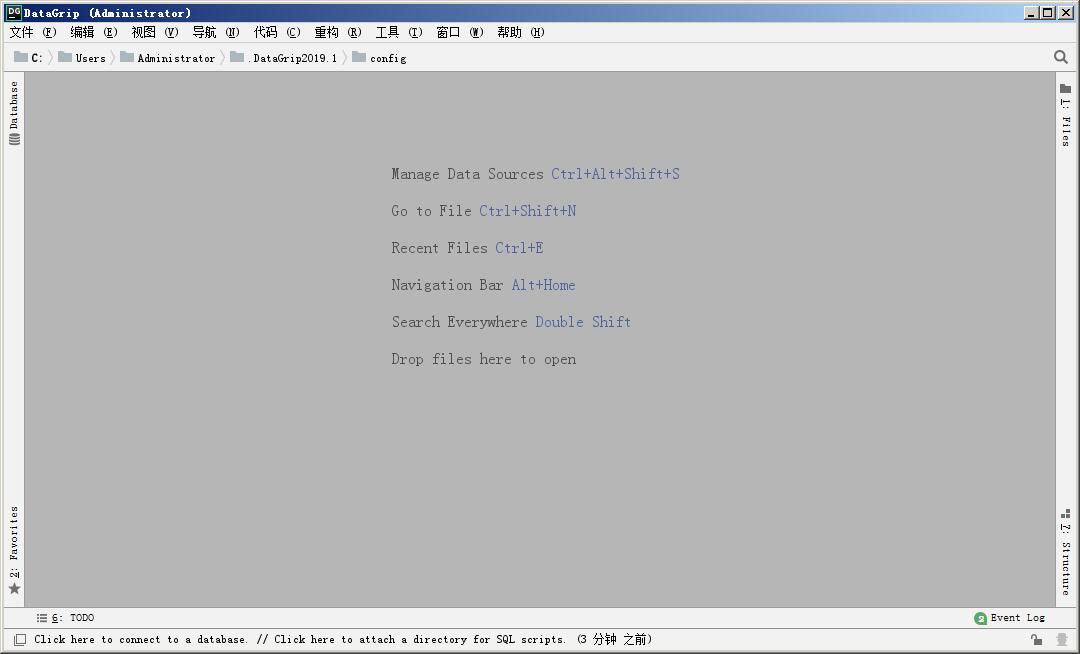Select the C: drive breadcrumb
Image resolution: width=1080 pixels, height=654 pixels.
click(28, 58)
